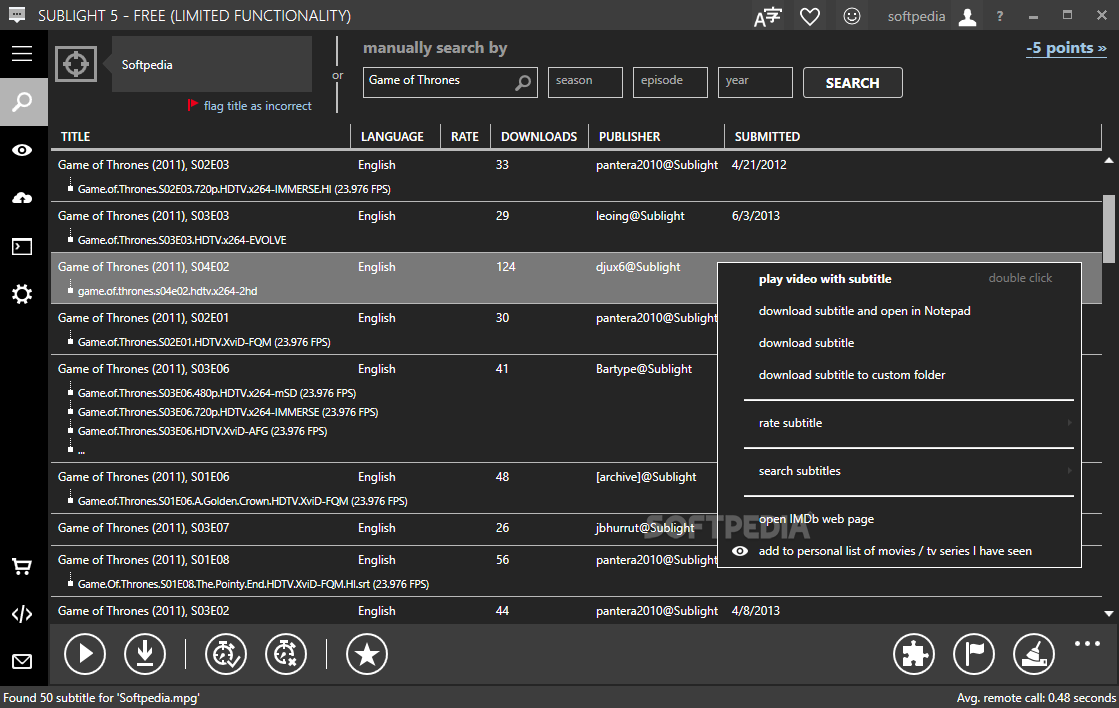The image size is (1119, 708).
Task: Choose 'open IMDb web page' menu entry
Action: click(899, 519)
